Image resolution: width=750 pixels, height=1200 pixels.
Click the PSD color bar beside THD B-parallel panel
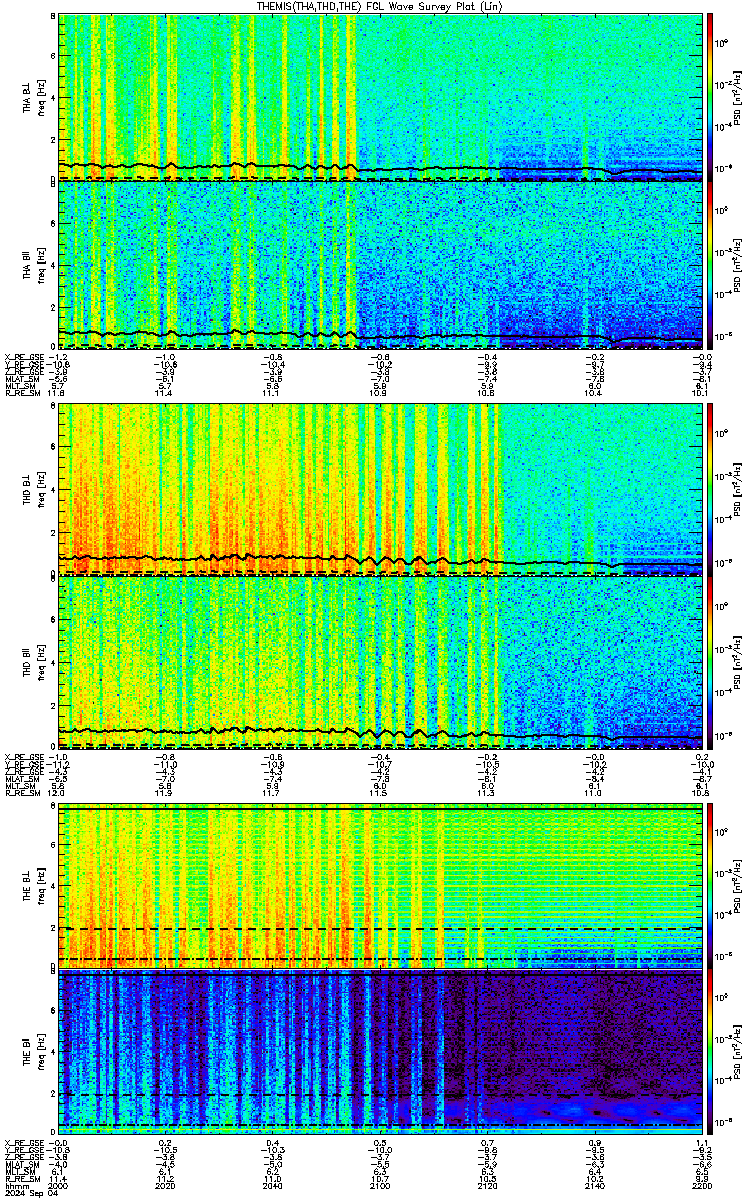pos(711,662)
